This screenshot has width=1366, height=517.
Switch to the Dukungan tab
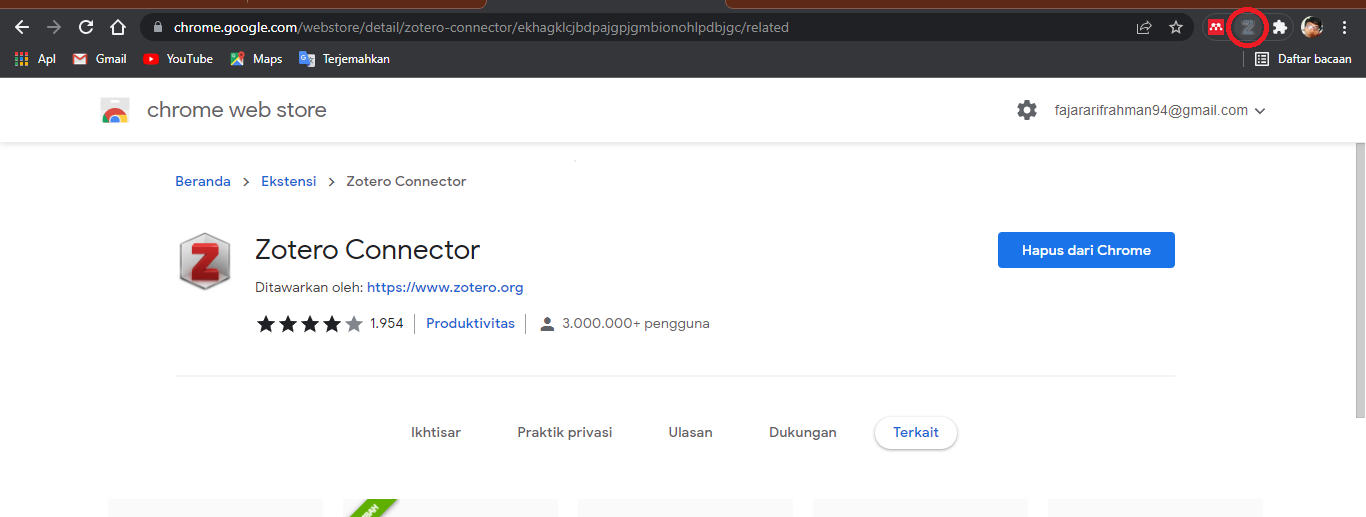coord(803,433)
